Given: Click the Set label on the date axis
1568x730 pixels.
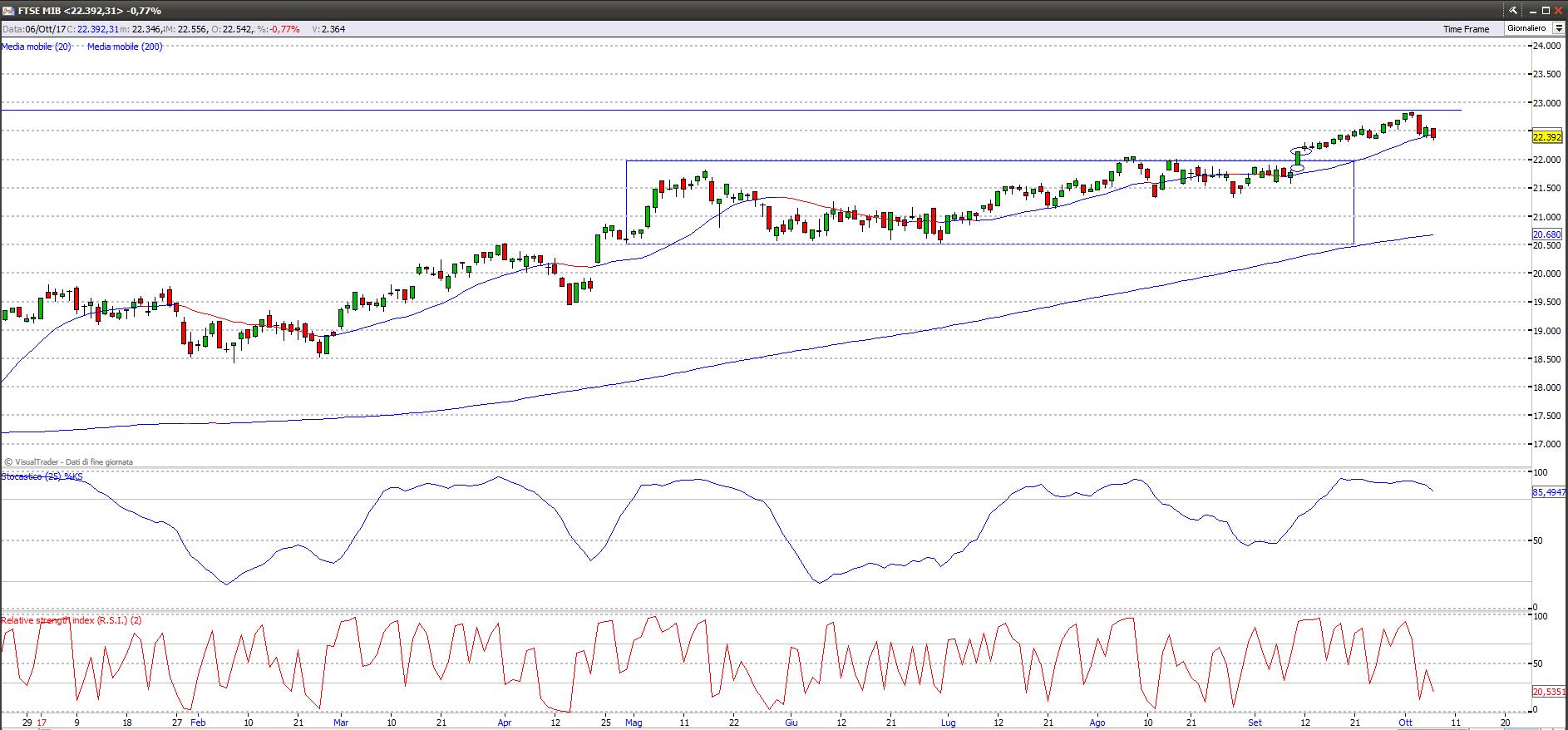Looking at the screenshot, I should (x=1255, y=723).
